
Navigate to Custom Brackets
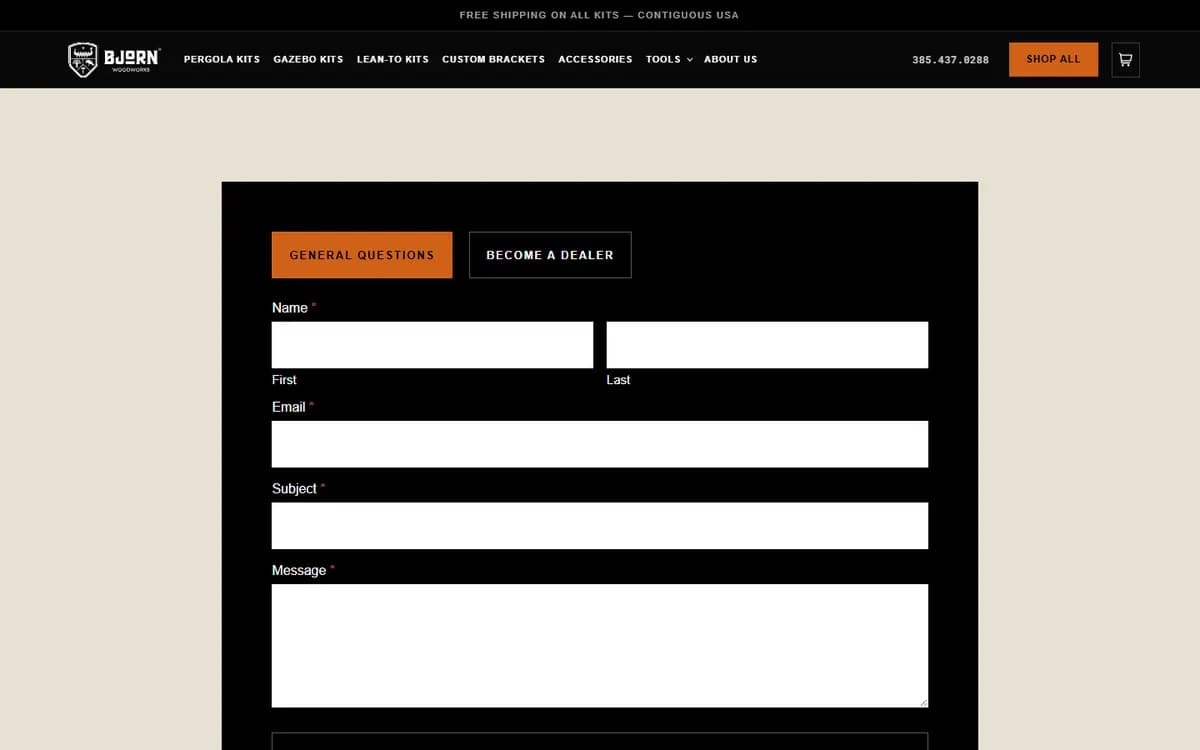493,59
